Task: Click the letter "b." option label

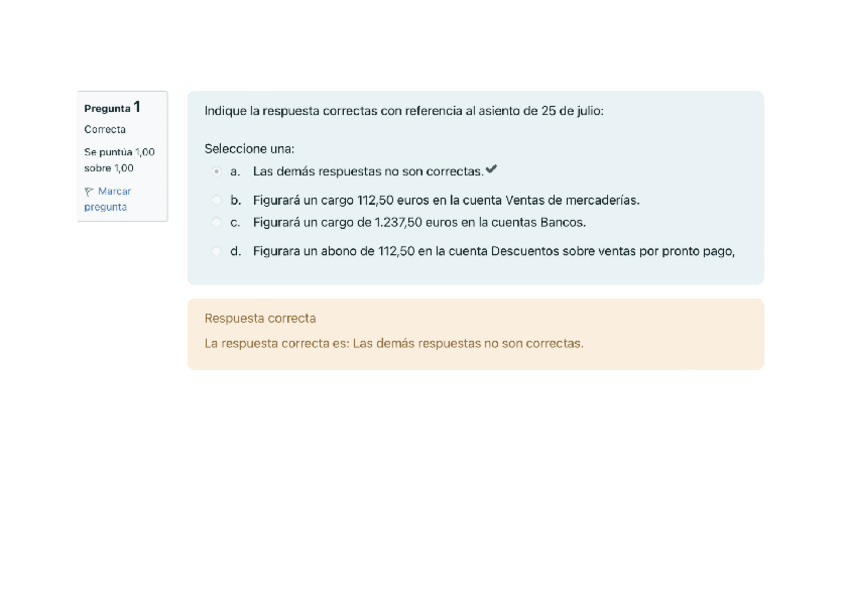Action: tap(235, 200)
